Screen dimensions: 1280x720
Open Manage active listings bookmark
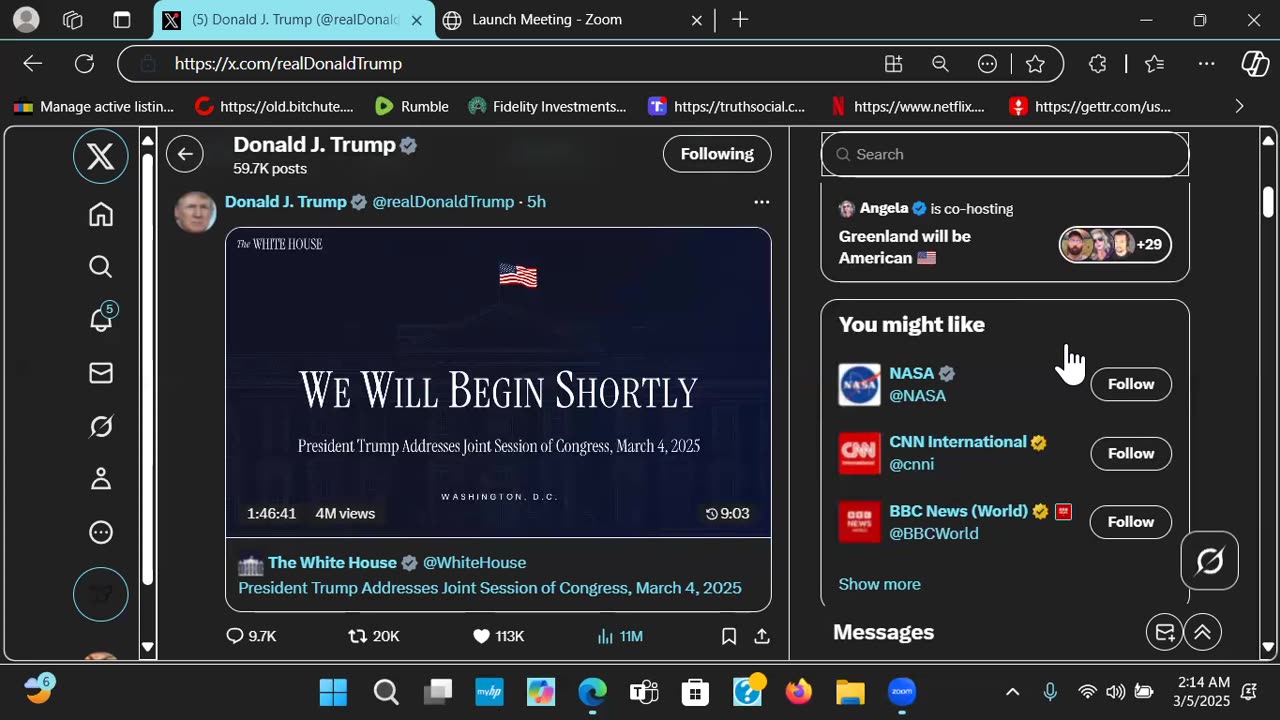pos(93,106)
